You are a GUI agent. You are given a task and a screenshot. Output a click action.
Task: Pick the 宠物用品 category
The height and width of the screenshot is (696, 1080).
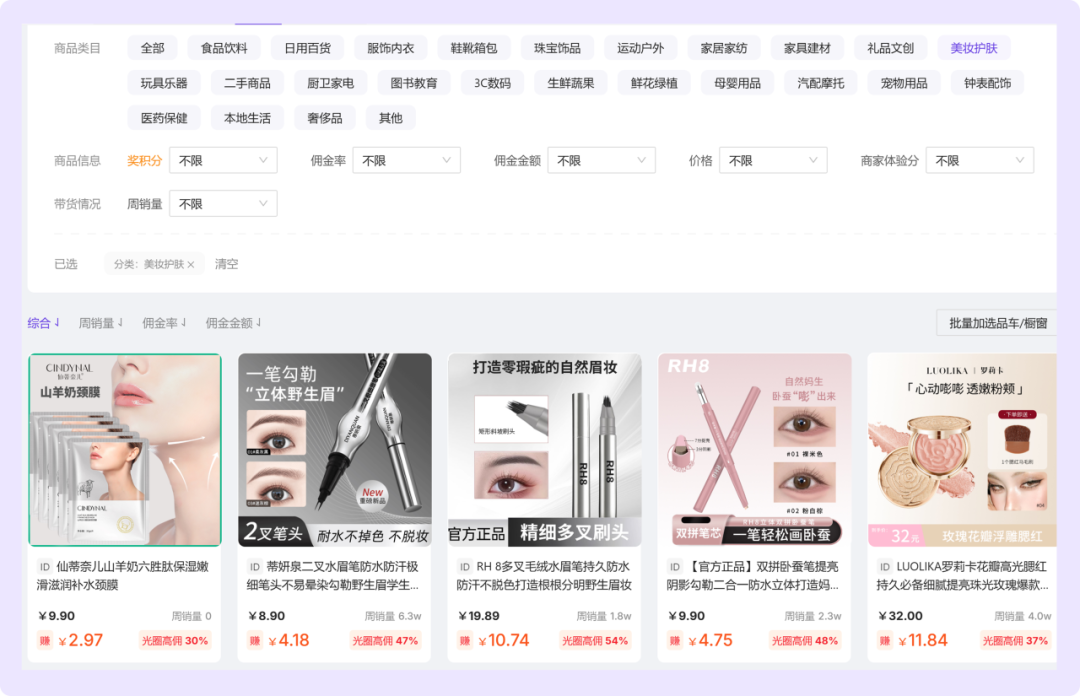point(904,83)
